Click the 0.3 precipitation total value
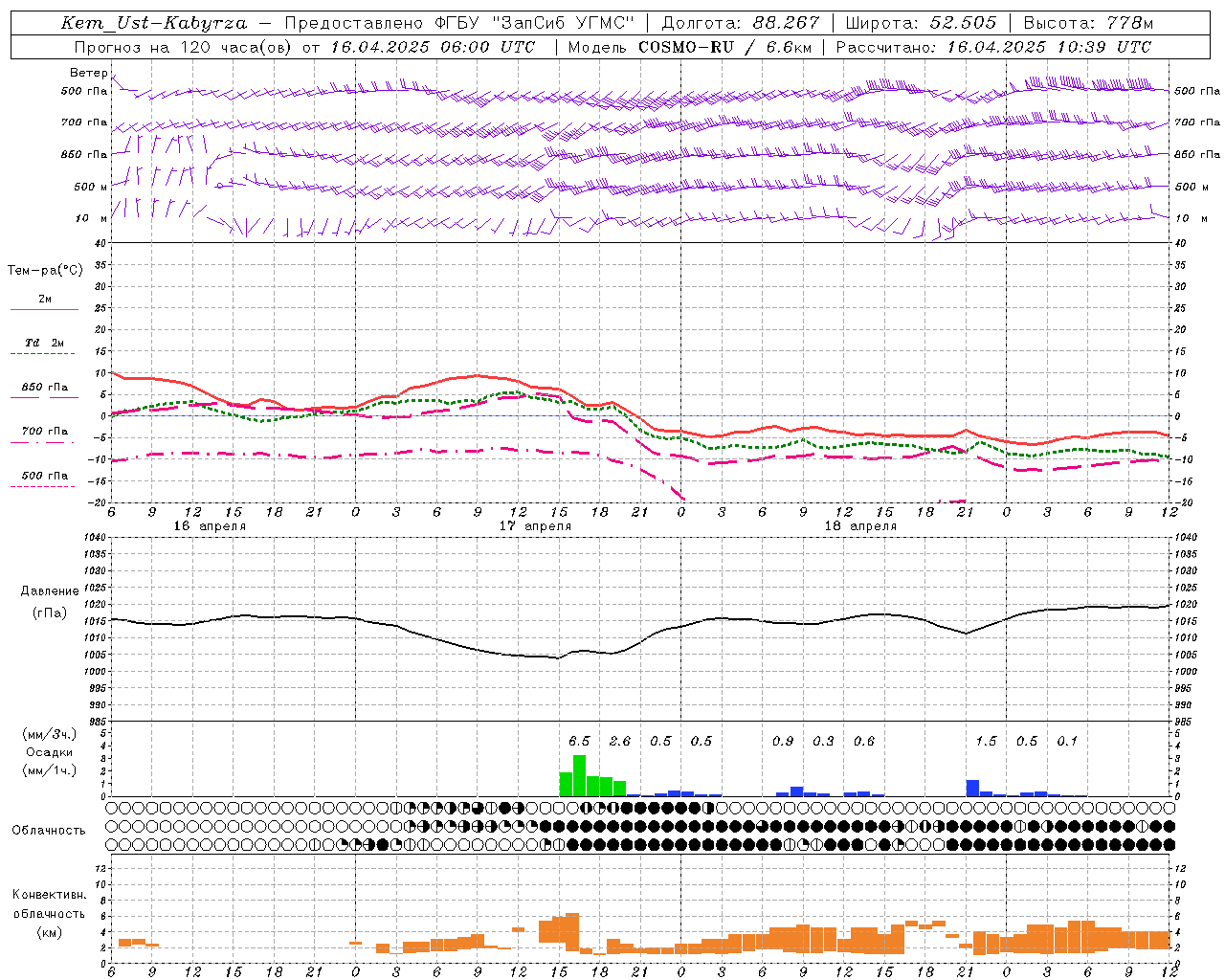The image size is (1225, 980). tap(823, 741)
